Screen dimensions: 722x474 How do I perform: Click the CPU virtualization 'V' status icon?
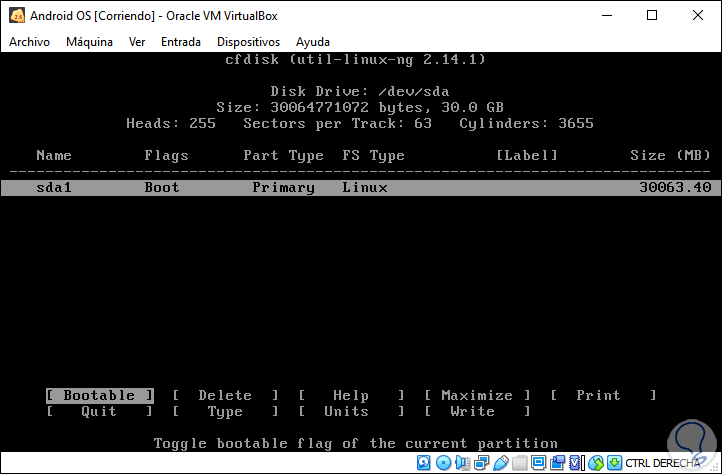click(576, 462)
